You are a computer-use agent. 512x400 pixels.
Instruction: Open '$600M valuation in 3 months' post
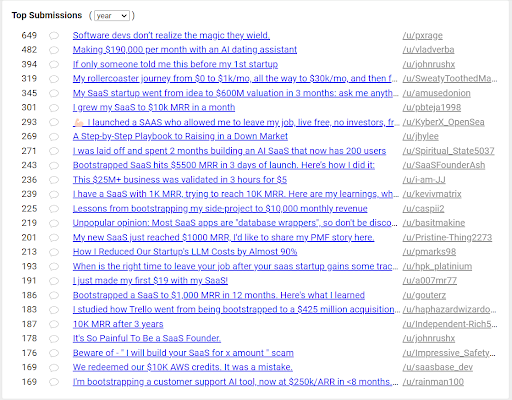click(x=236, y=93)
